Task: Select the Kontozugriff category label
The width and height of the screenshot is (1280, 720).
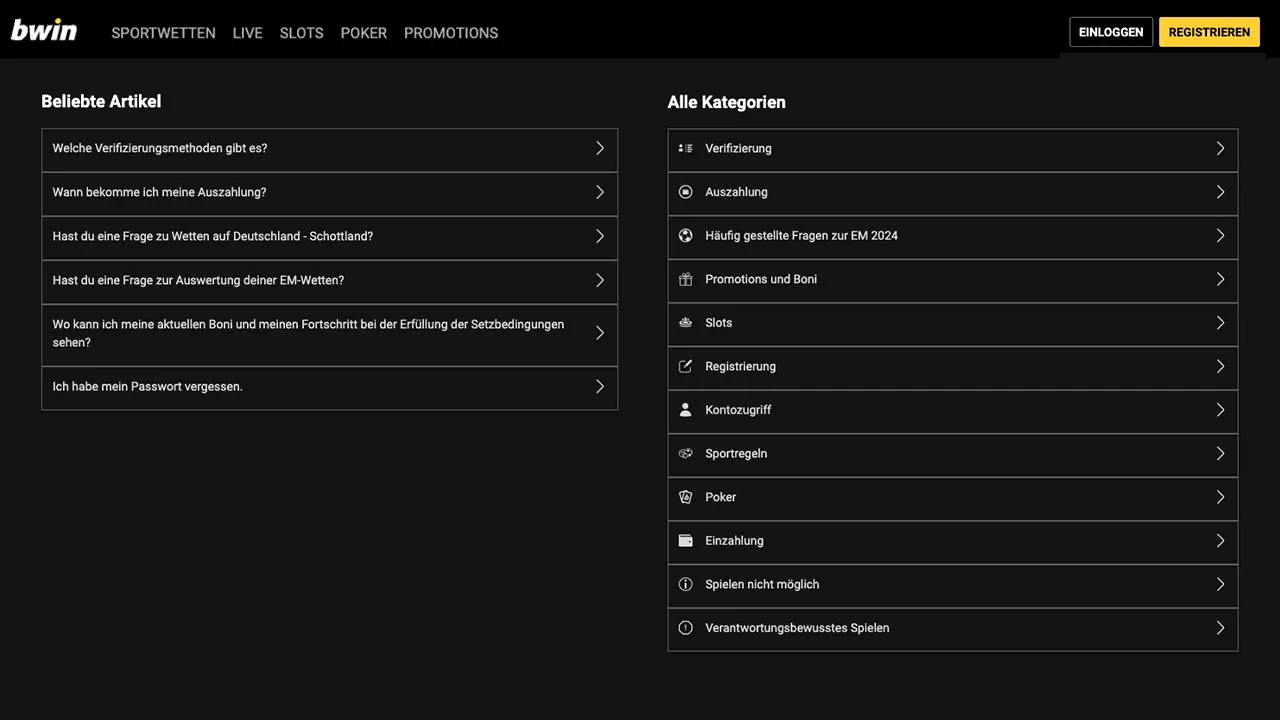Action: (738, 410)
